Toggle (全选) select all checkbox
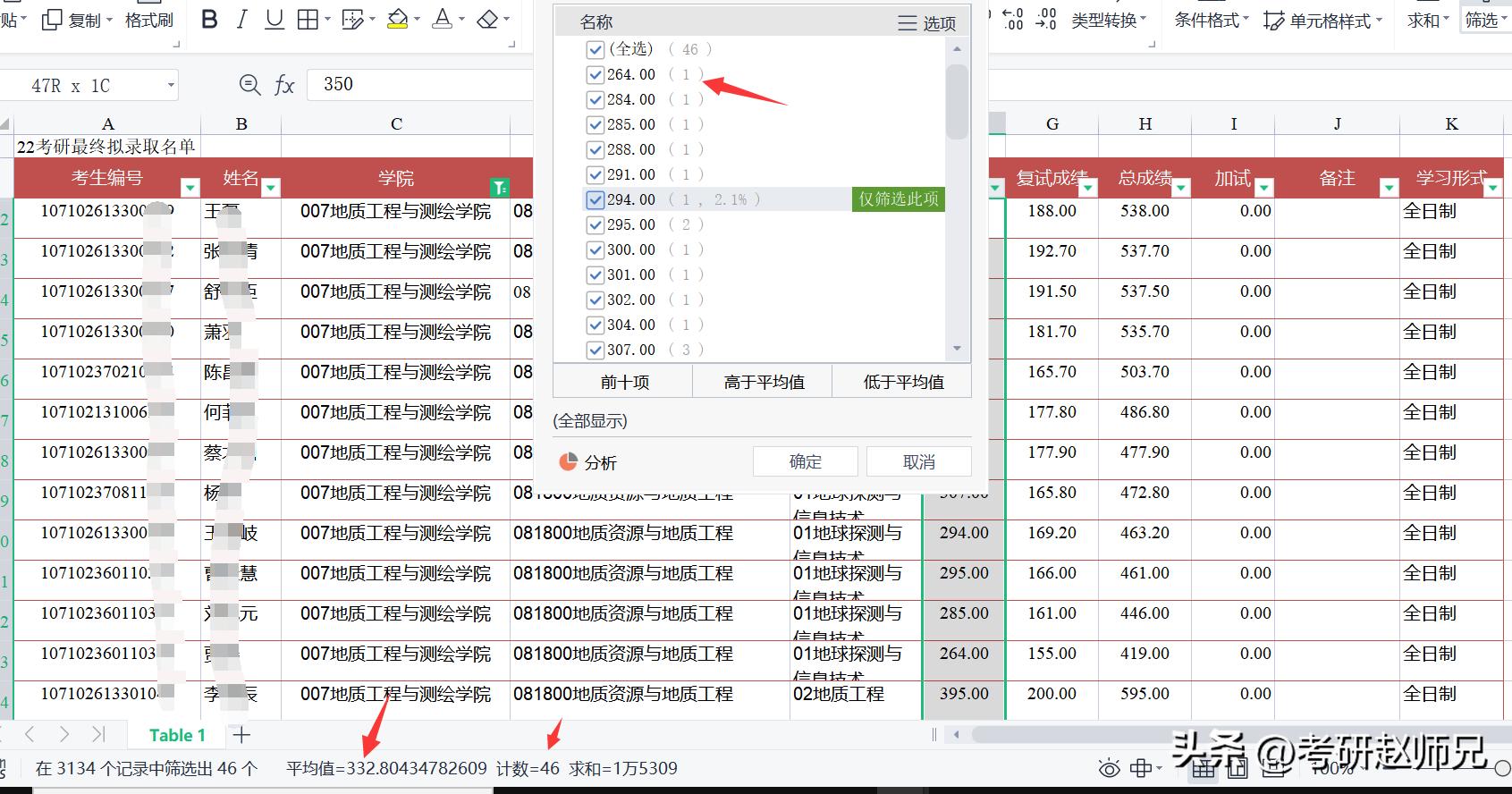 (x=596, y=49)
